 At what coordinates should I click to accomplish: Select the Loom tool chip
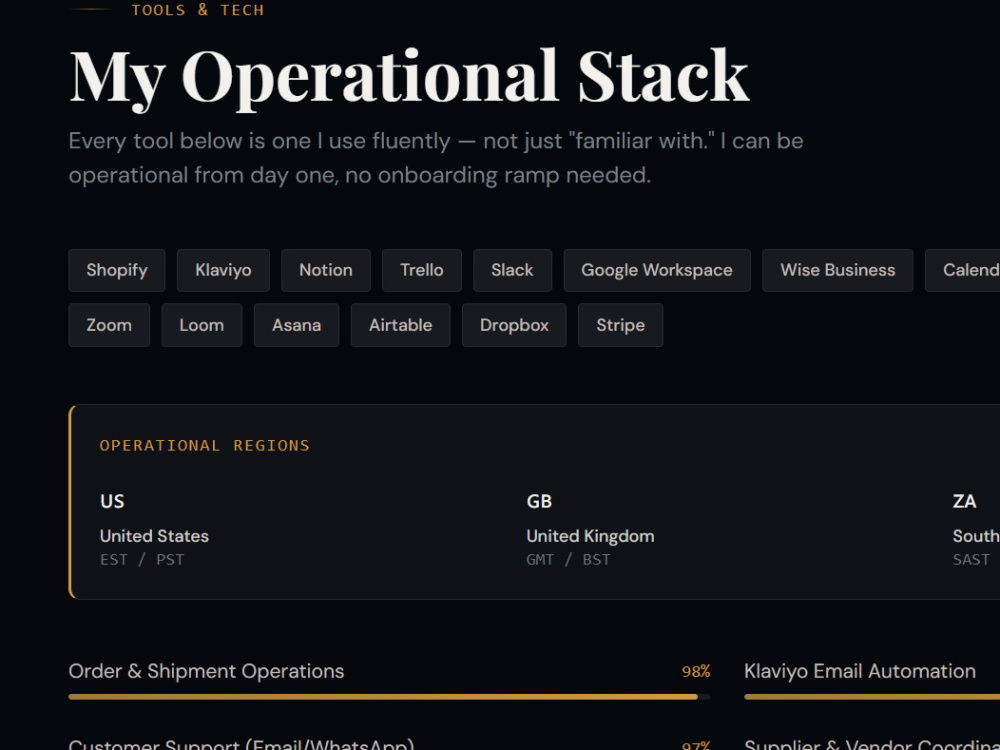(202, 325)
